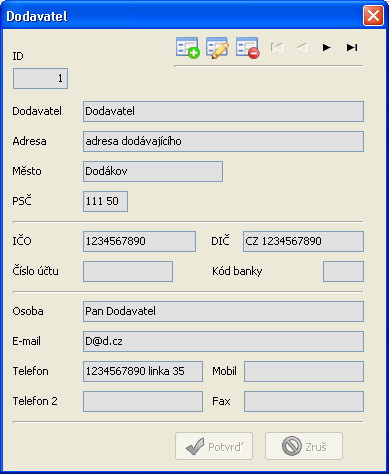
Task: Go to the next record
Action: (327, 48)
